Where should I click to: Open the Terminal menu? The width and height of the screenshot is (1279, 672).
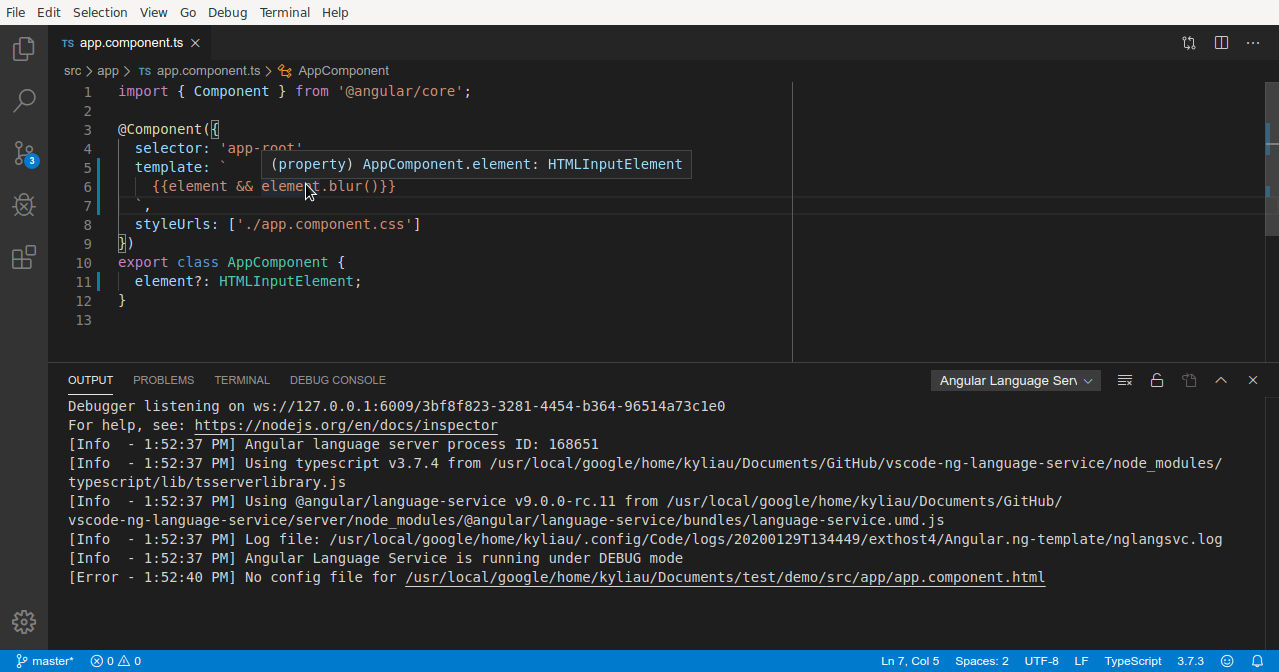click(284, 12)
